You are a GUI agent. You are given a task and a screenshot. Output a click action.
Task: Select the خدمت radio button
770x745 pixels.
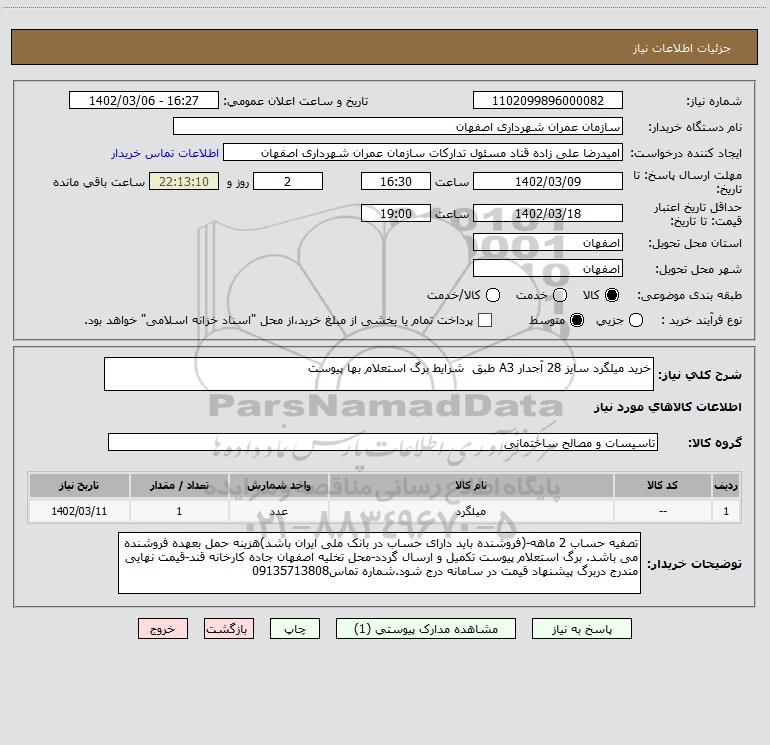(560, 295)
